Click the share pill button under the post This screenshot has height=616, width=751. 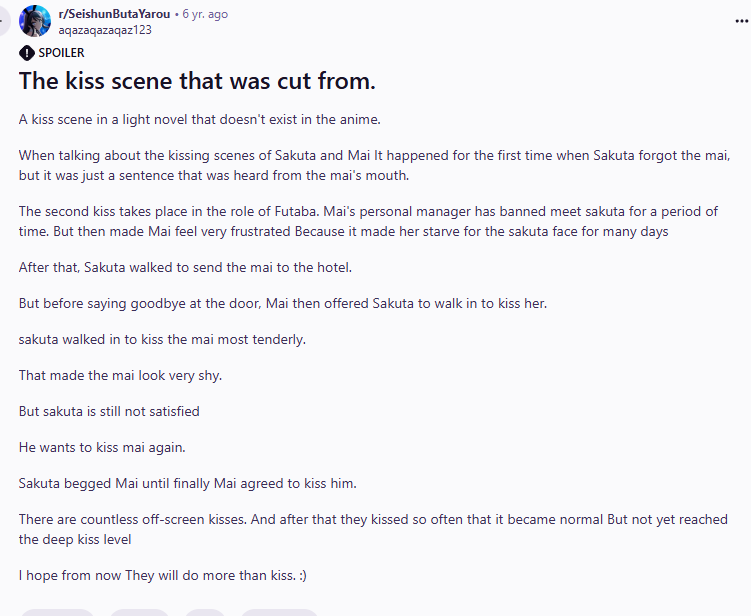[279, 612]
